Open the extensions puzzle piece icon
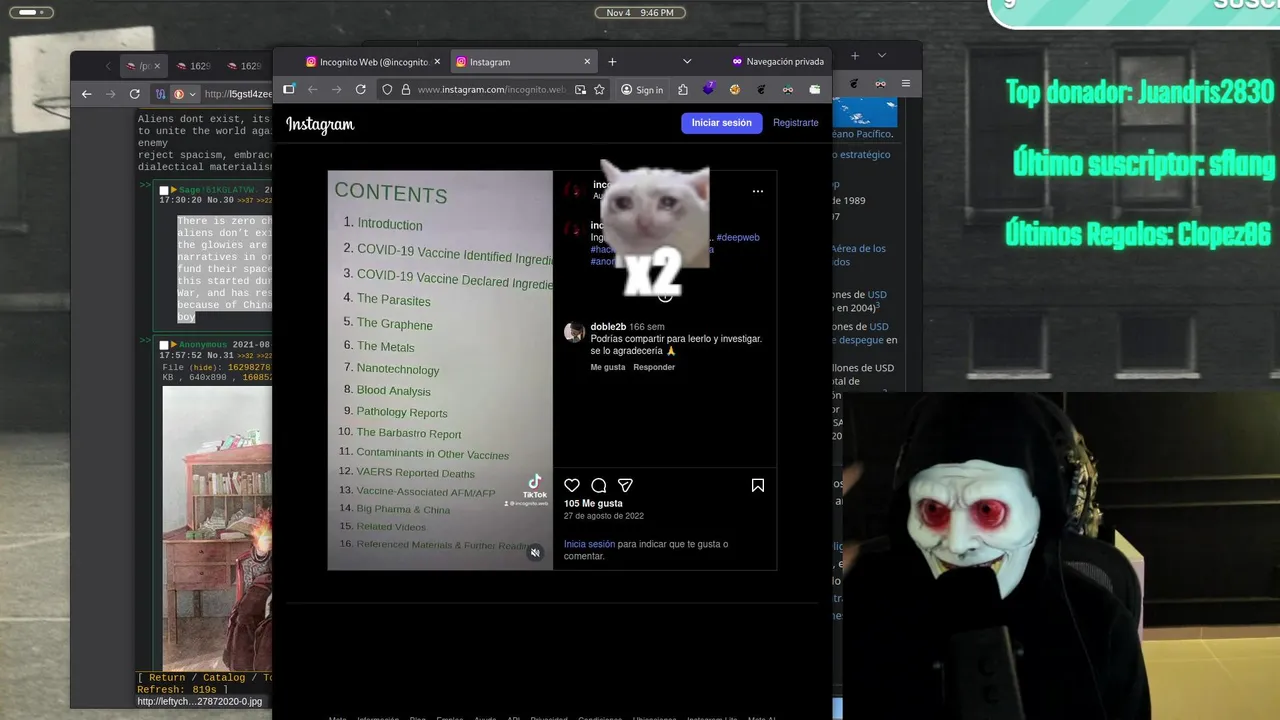Screen dimensions: 1280x720 683,89
